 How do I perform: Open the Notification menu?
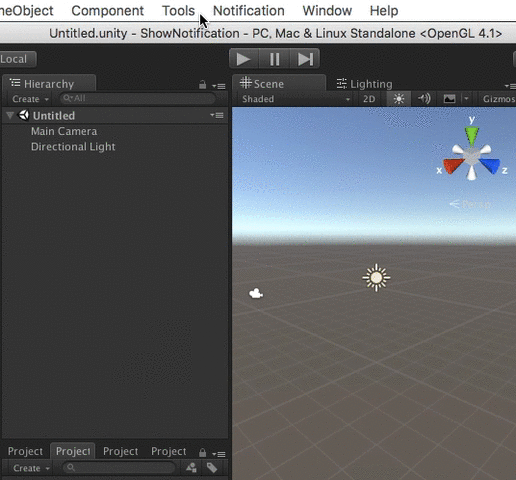[x=249, y=11]
